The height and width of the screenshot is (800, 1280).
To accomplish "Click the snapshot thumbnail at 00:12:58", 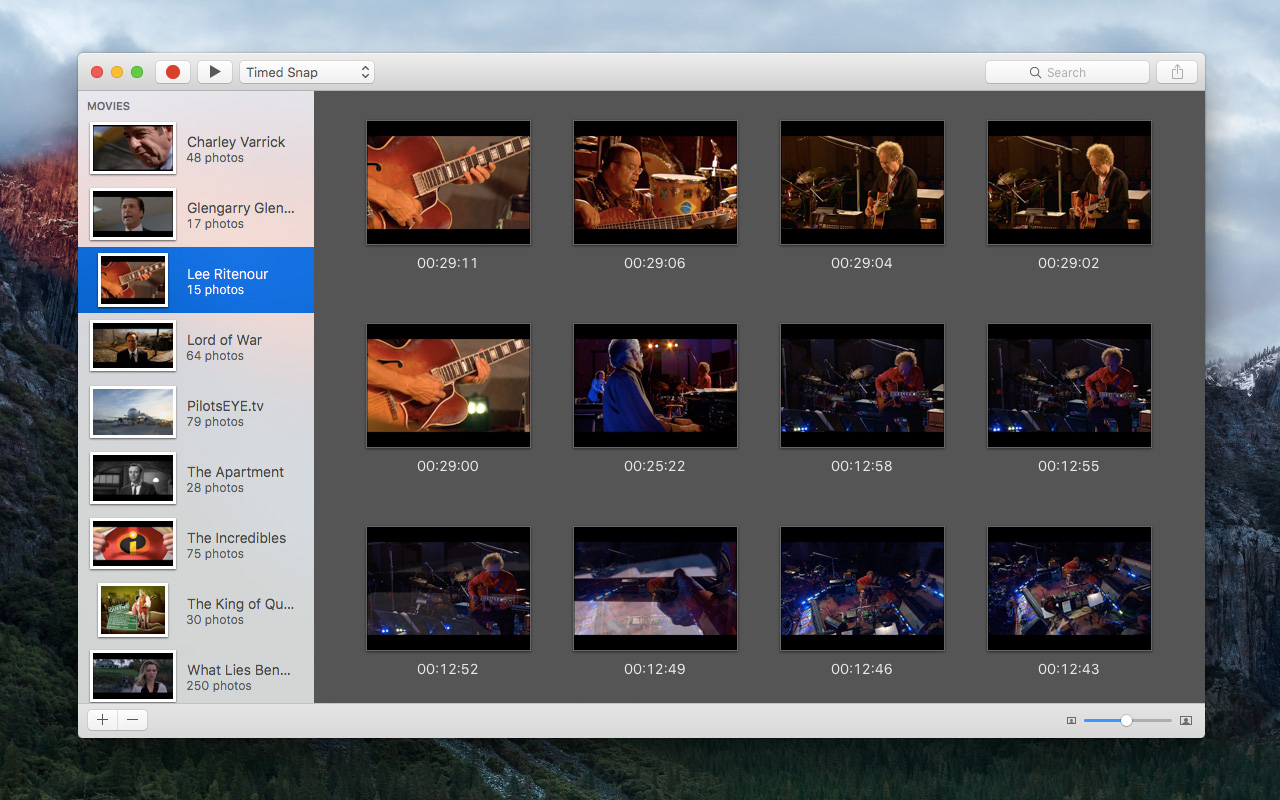I will [862, 385].
